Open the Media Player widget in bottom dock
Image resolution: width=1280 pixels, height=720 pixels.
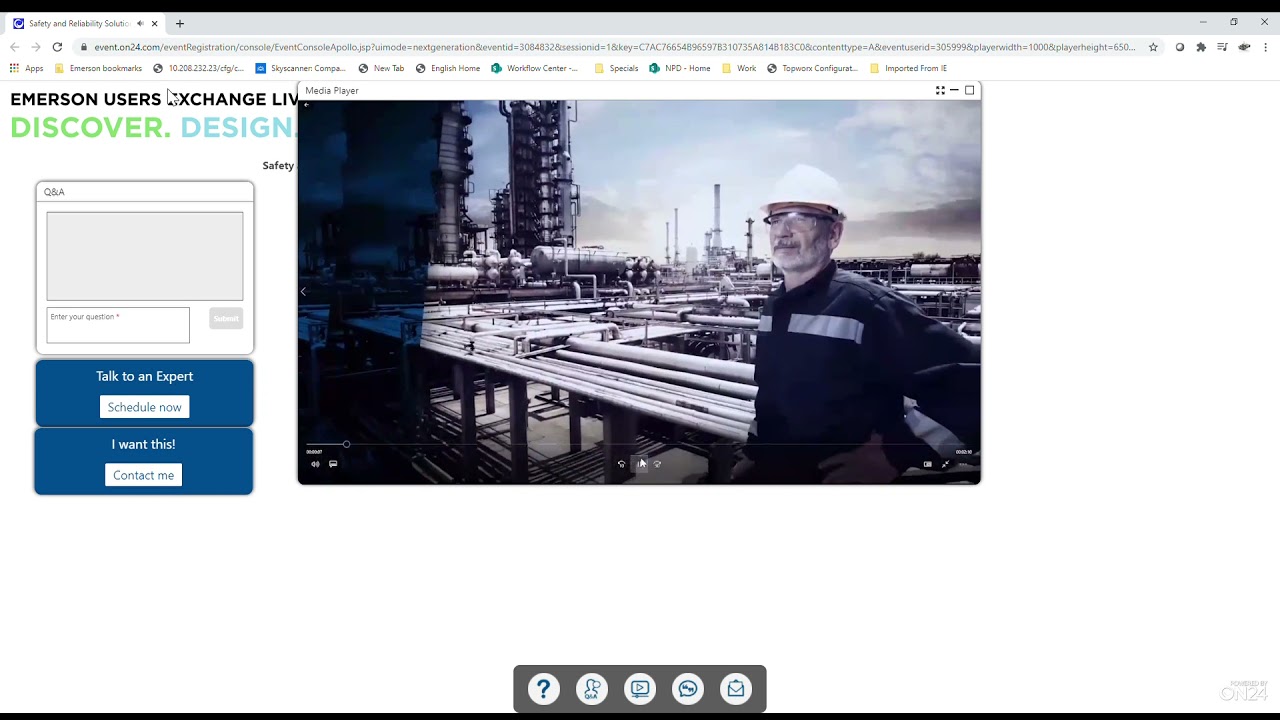pos(640,689)
